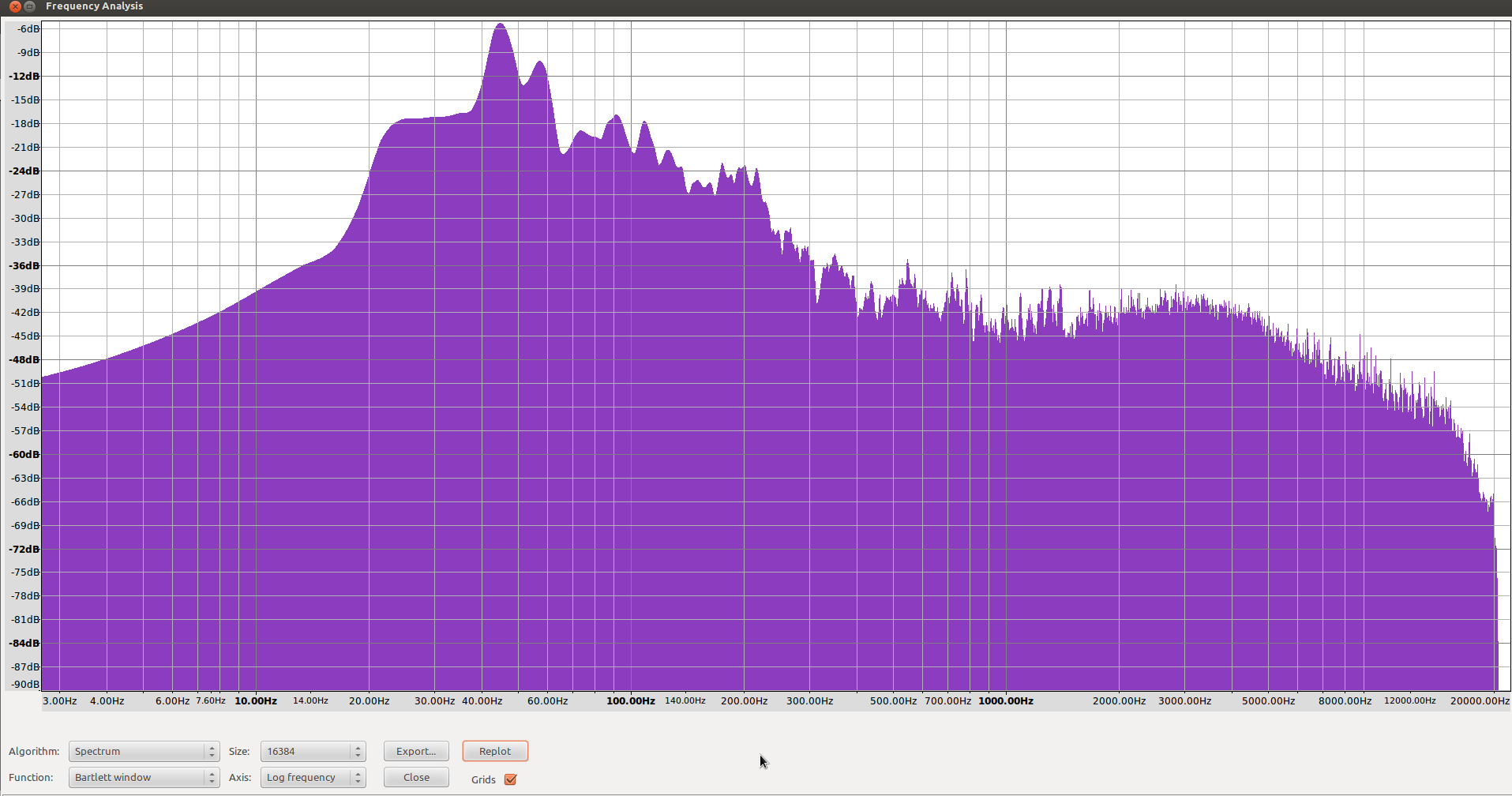Click the 5000.00Hz frequency label
The height and width of the screenshot is (796, 1512).
pos(1268,700)
